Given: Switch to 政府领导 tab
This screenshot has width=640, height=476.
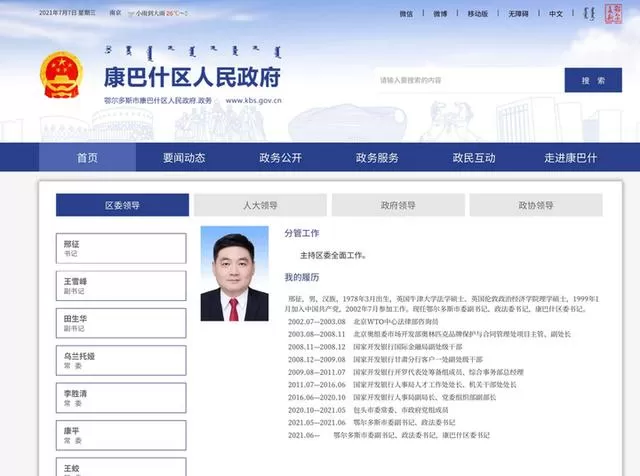Looking at the screenshot, I should click(x=398, y=205).
